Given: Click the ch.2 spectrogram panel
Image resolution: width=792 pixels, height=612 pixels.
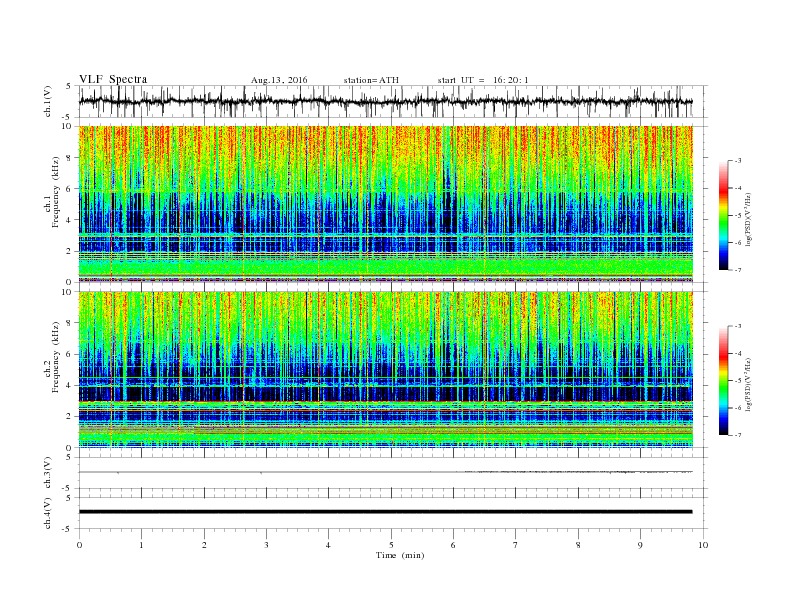Looking at the screenshot, I should (x=385, y=370).
